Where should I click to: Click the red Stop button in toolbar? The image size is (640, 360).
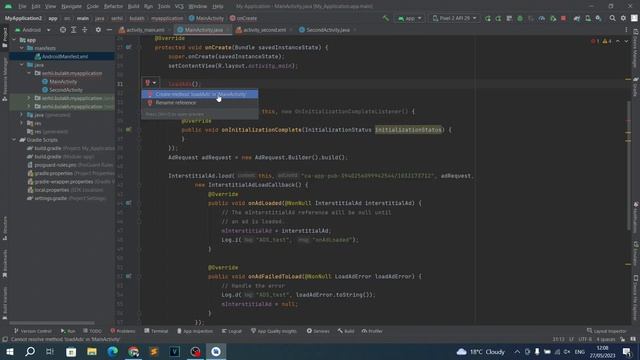pos(564,18)
